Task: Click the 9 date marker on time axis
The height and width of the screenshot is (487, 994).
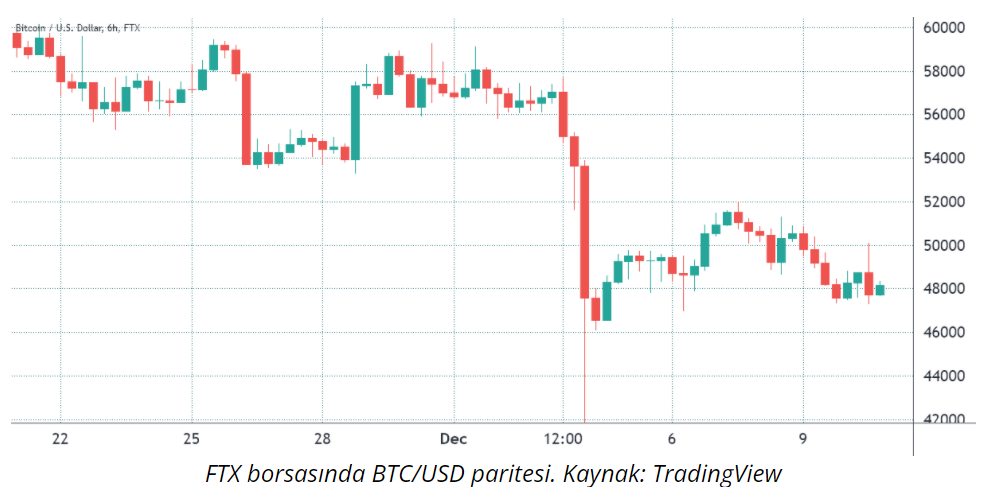Action: click(803, 439)
